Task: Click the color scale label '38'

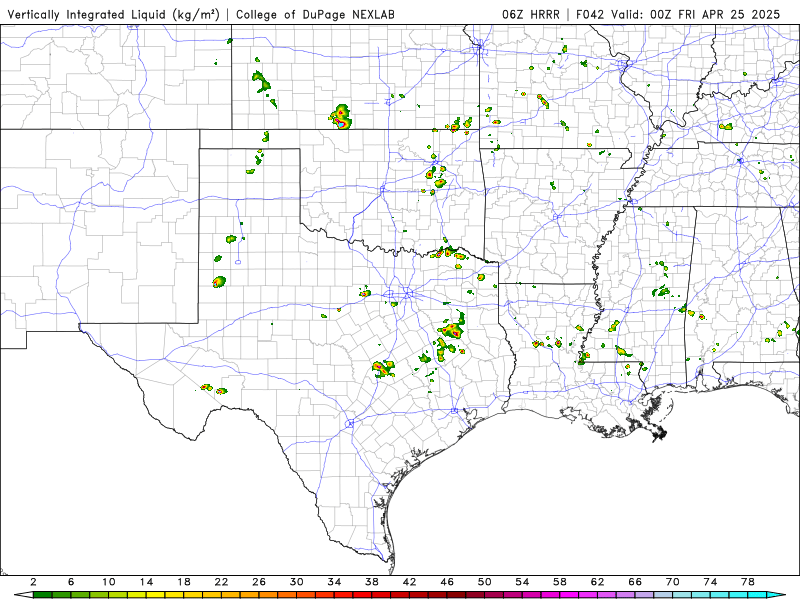Action: pyautogui.click(x=372, y=582)
